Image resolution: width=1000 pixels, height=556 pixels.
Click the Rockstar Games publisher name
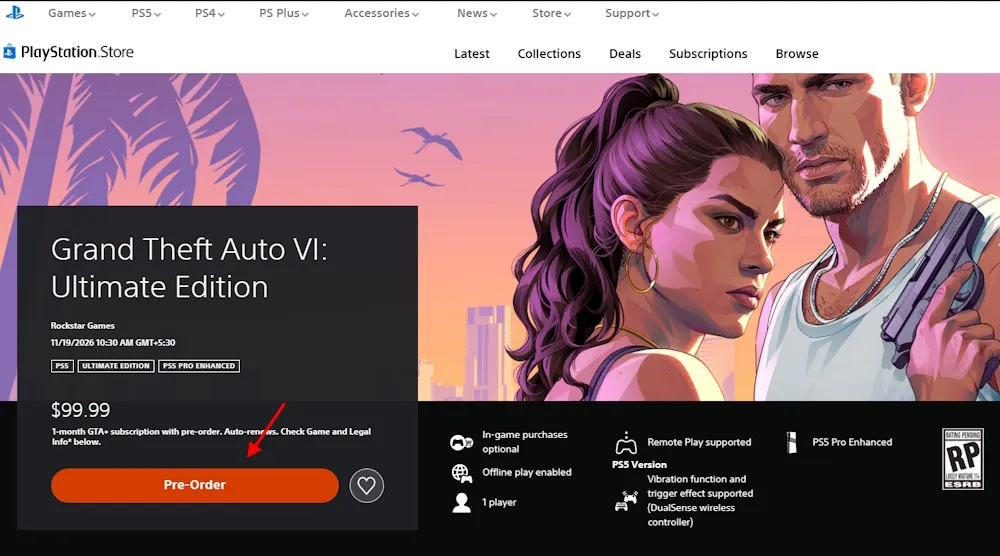[x=83, y=325]
